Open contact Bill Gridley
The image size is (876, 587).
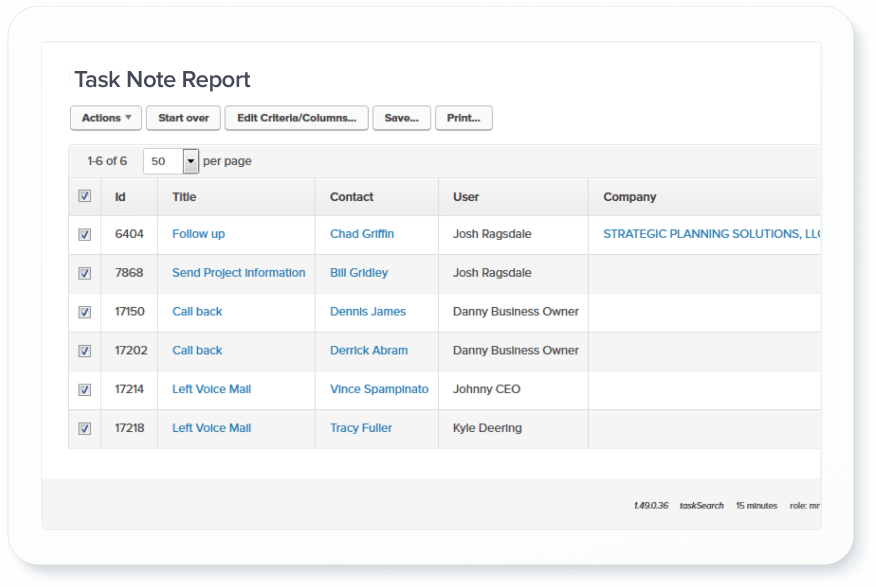pyautogui.click(x=359, y=273)
